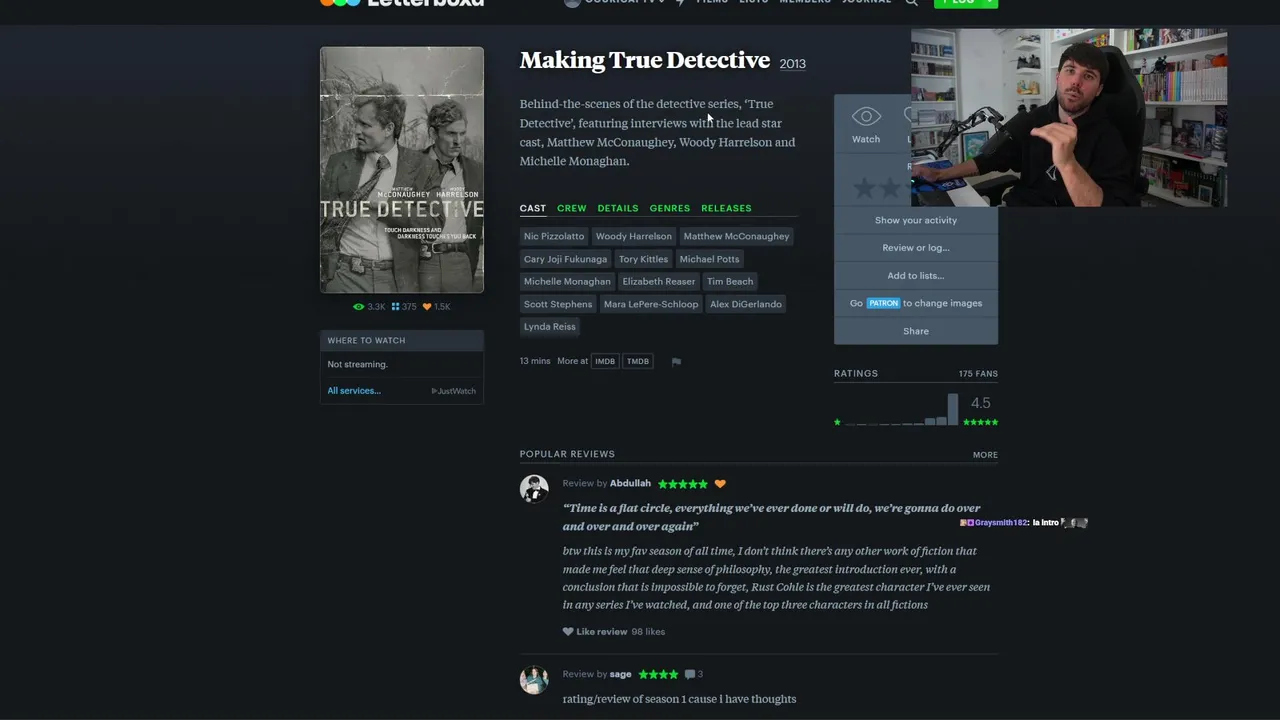The height and width of the screenshot is (720, 1280).
Task: Click the green eye watched-count icon under poster
Action: click(359, 307)
